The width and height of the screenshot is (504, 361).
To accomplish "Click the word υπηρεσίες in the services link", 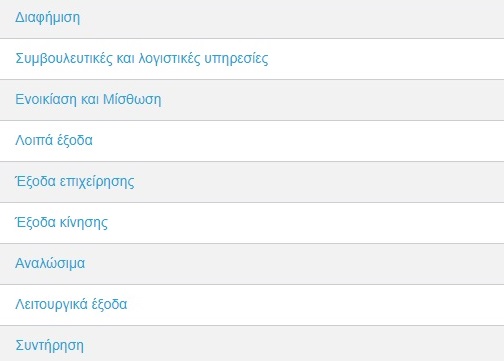I will [236, 59].
